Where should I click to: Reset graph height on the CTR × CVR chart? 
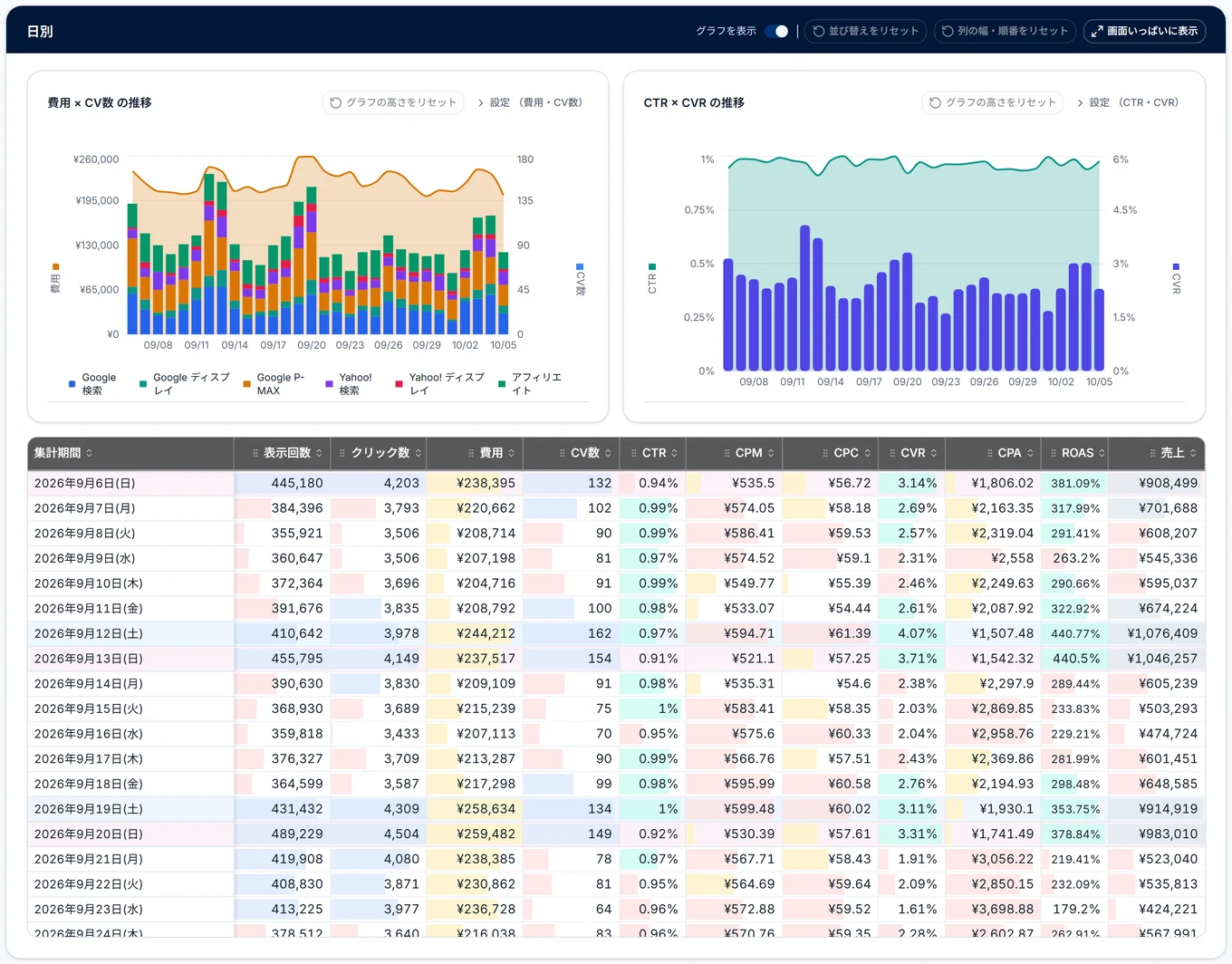click(993, 102)
